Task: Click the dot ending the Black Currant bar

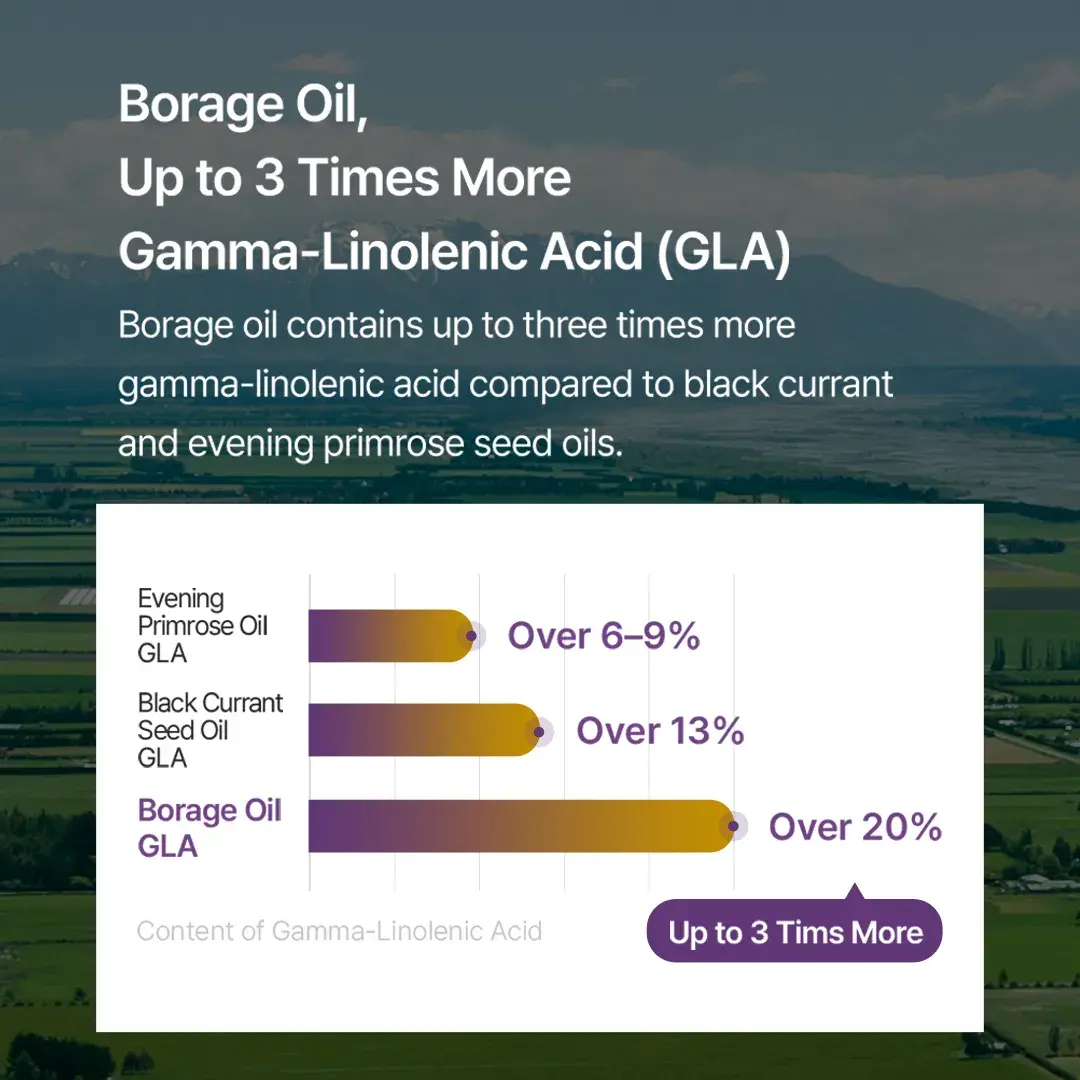Action: pyautogui.click(x=539, y=732)
